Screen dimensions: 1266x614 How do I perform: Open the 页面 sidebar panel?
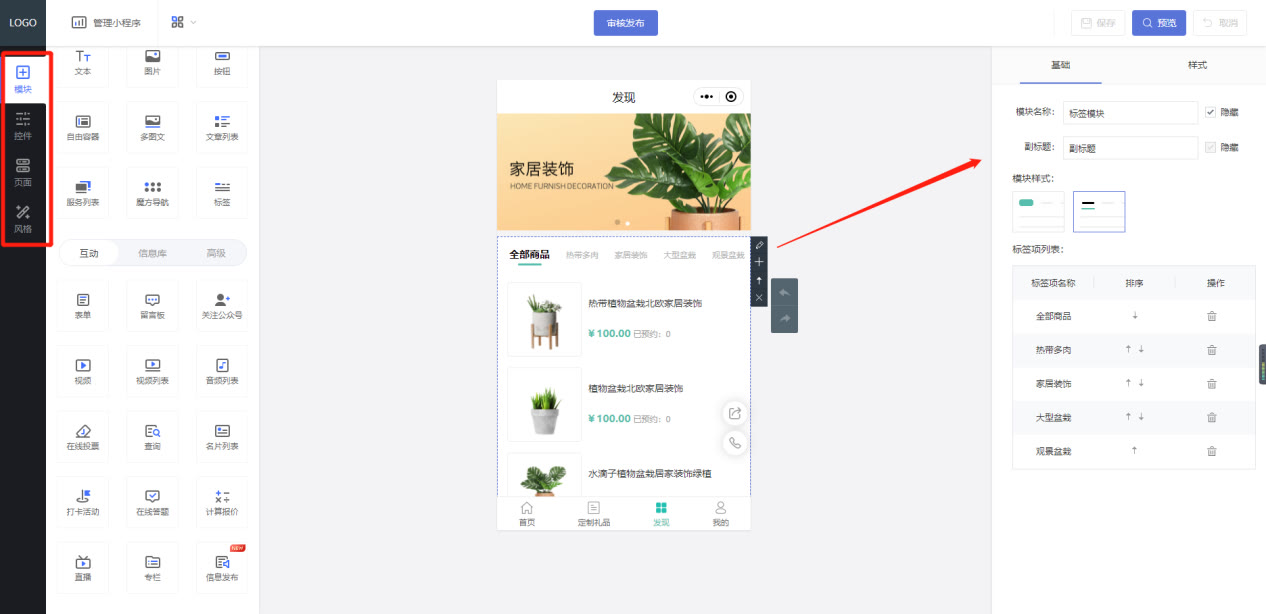tap(23, 173)
